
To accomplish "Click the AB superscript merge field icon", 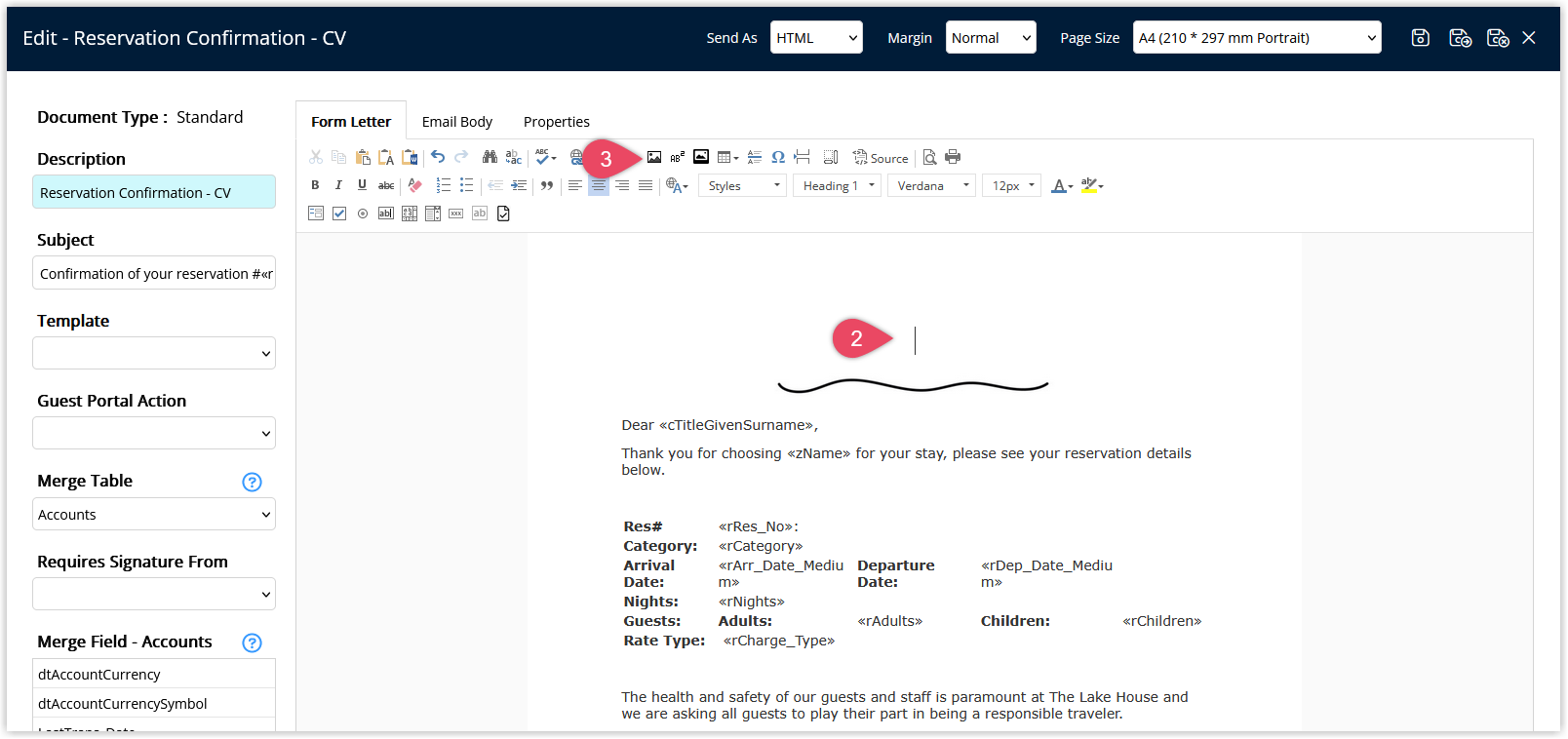I will point(678,157).
